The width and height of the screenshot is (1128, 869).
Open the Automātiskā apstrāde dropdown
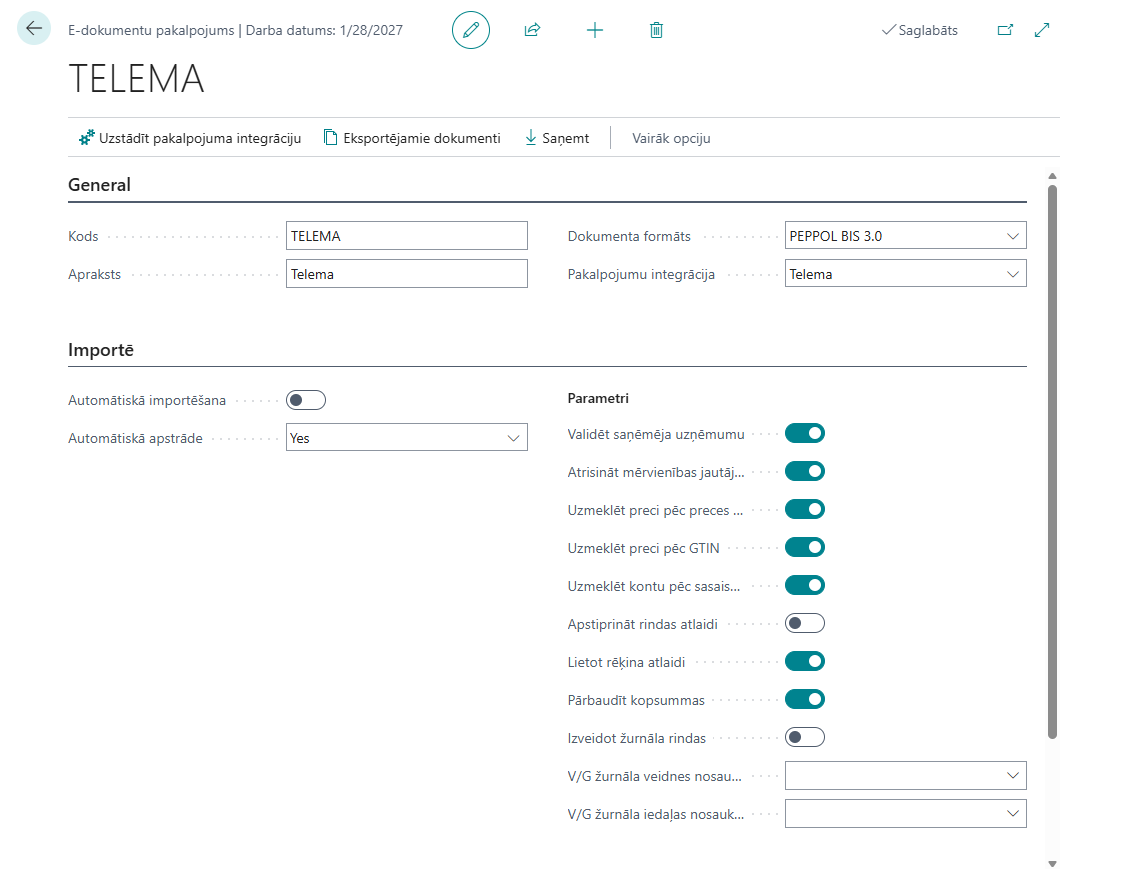406,438
